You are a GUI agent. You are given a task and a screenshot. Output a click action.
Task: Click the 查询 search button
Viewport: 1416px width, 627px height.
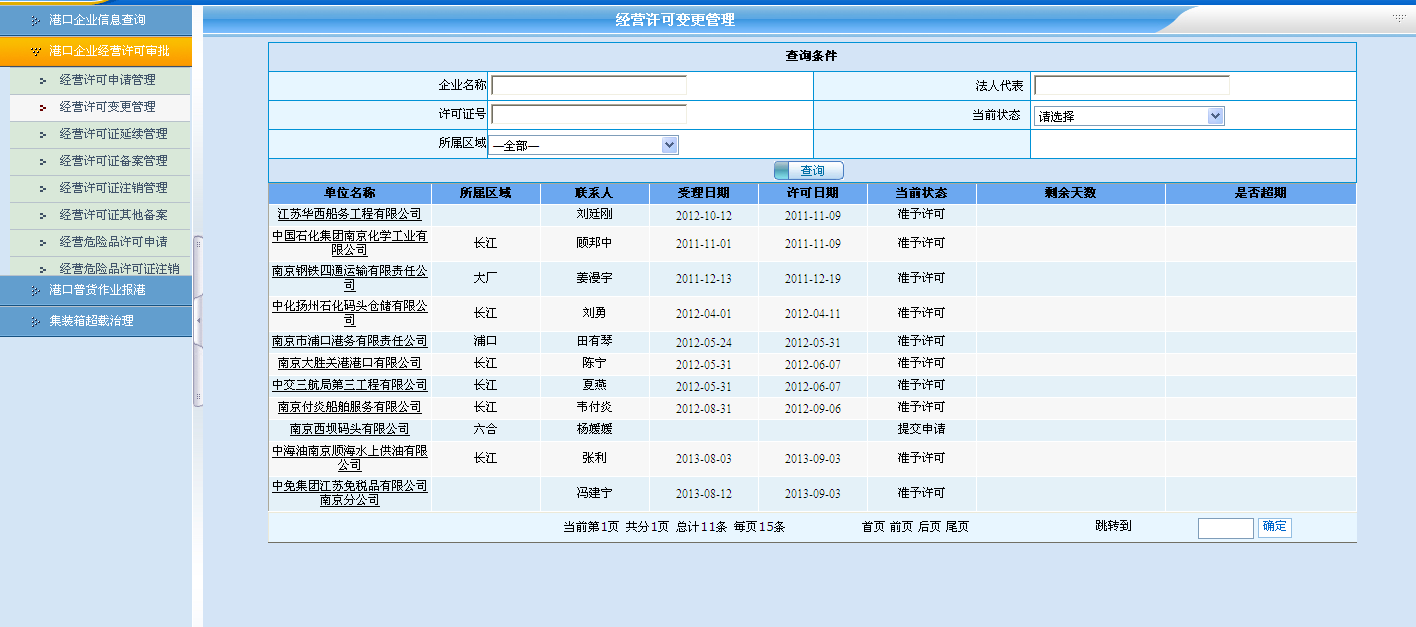[810, 171]
